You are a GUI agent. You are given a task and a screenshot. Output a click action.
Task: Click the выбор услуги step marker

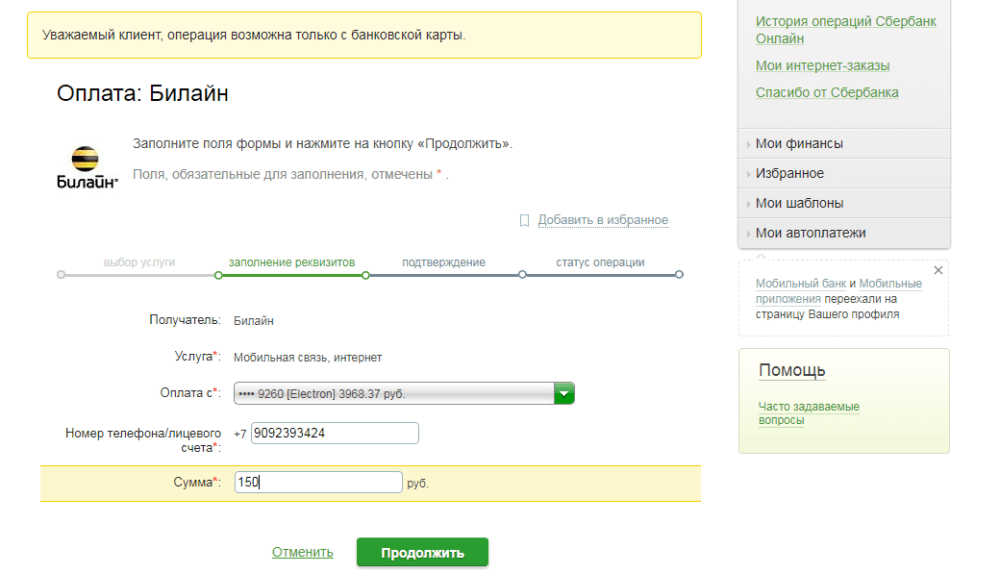tap(61, 275)
